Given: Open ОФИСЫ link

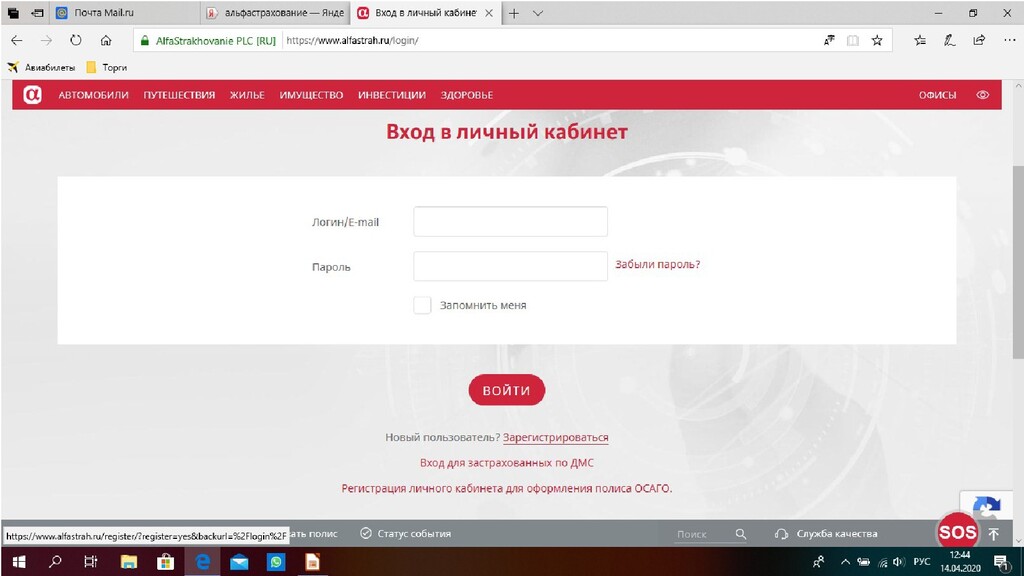Looking at the screenshot, I should tap(937, 95).
